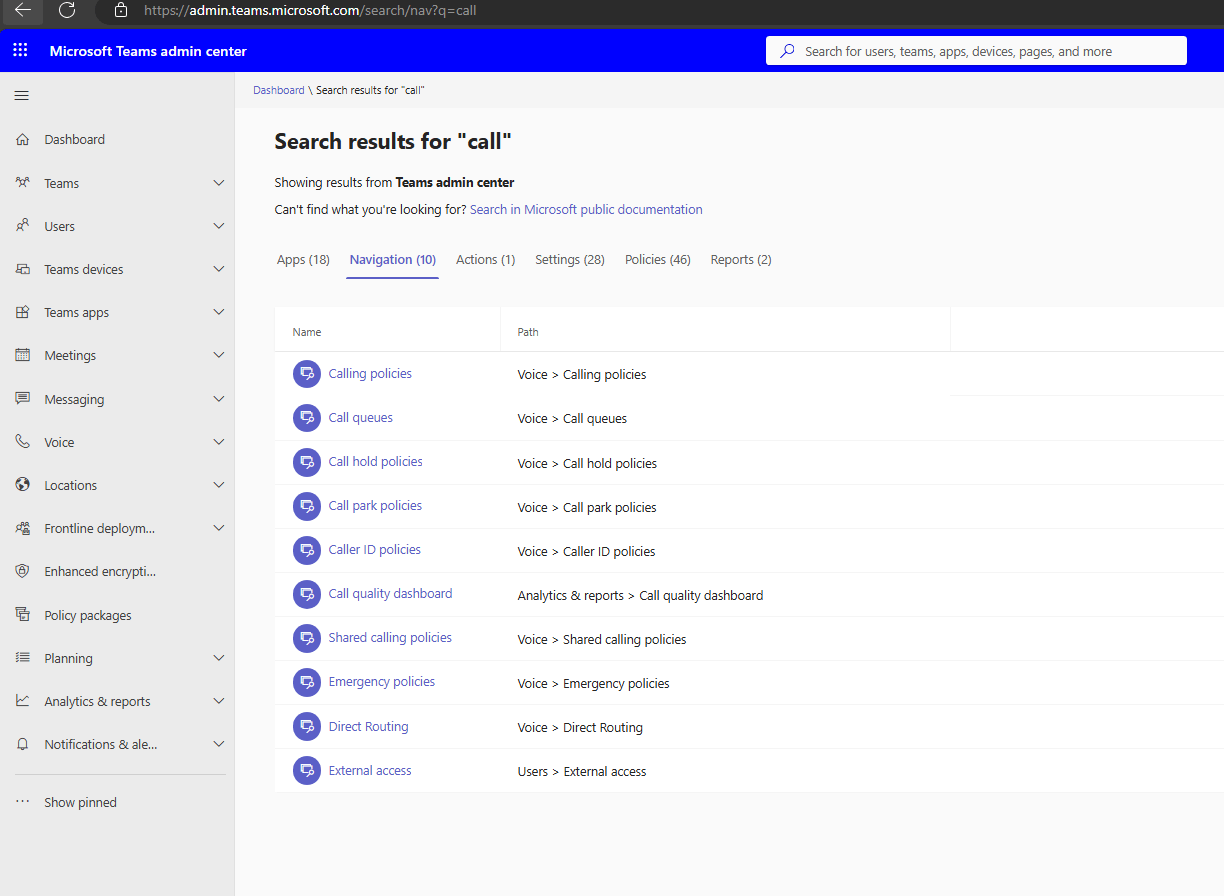Image resolution: width=1224 pixels, height=896 pixels.
Task: Expand the Locations chevron
Action: 219,485
